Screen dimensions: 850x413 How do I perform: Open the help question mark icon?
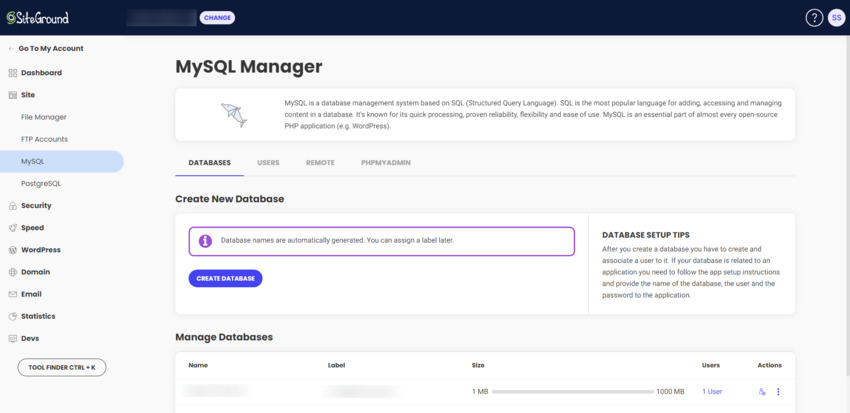tap(814, 18)
